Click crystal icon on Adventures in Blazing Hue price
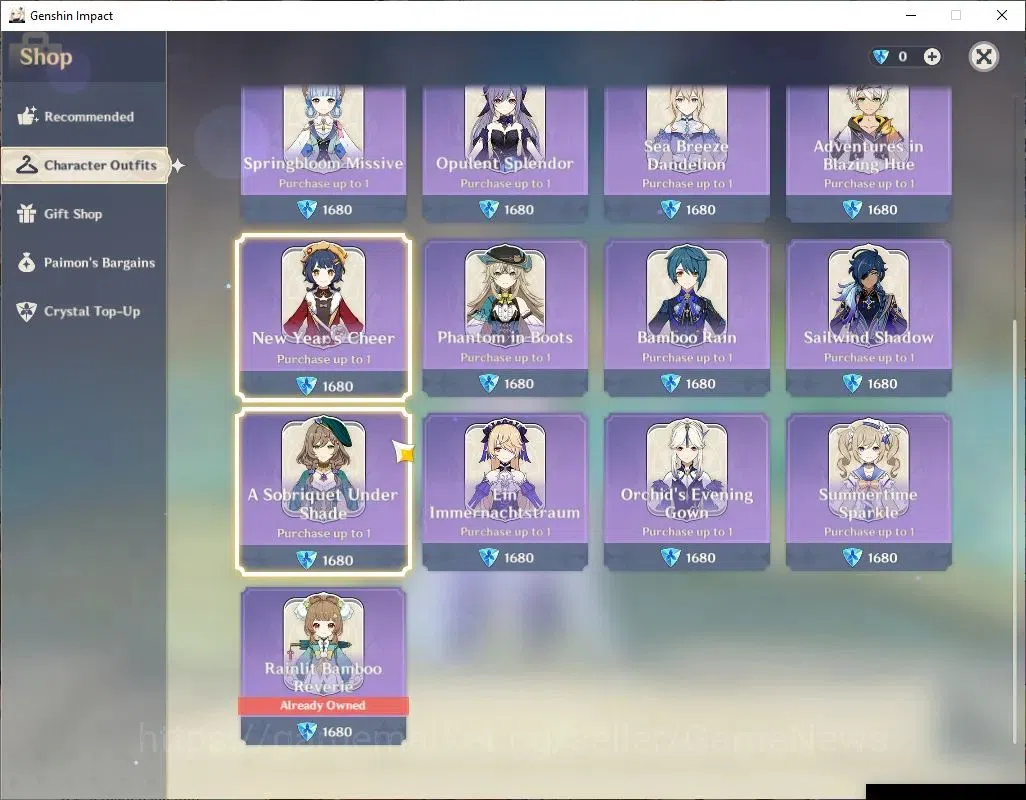 click(852, 209)
